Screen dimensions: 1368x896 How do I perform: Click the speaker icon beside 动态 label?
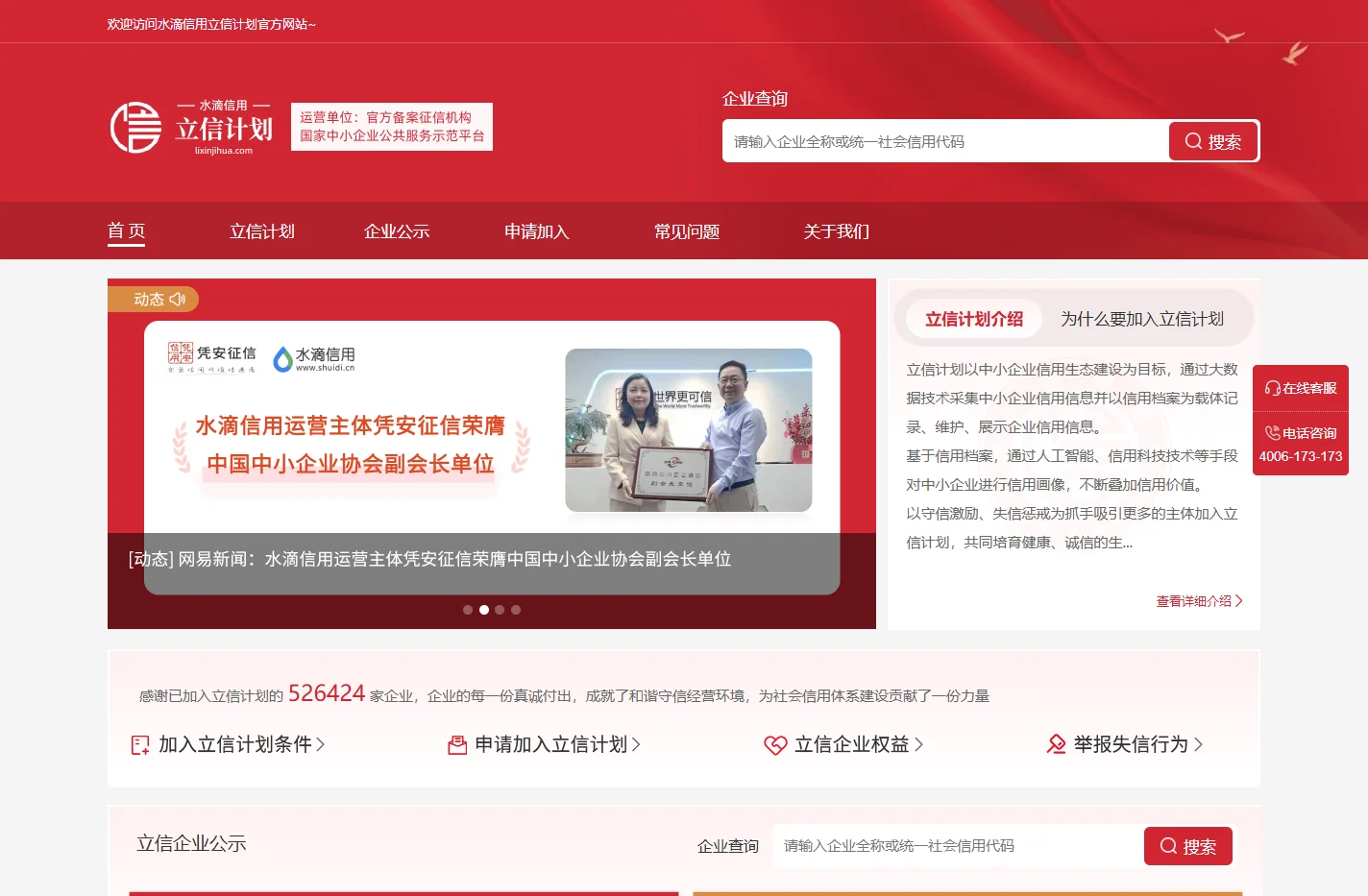[x=178, y=300]
